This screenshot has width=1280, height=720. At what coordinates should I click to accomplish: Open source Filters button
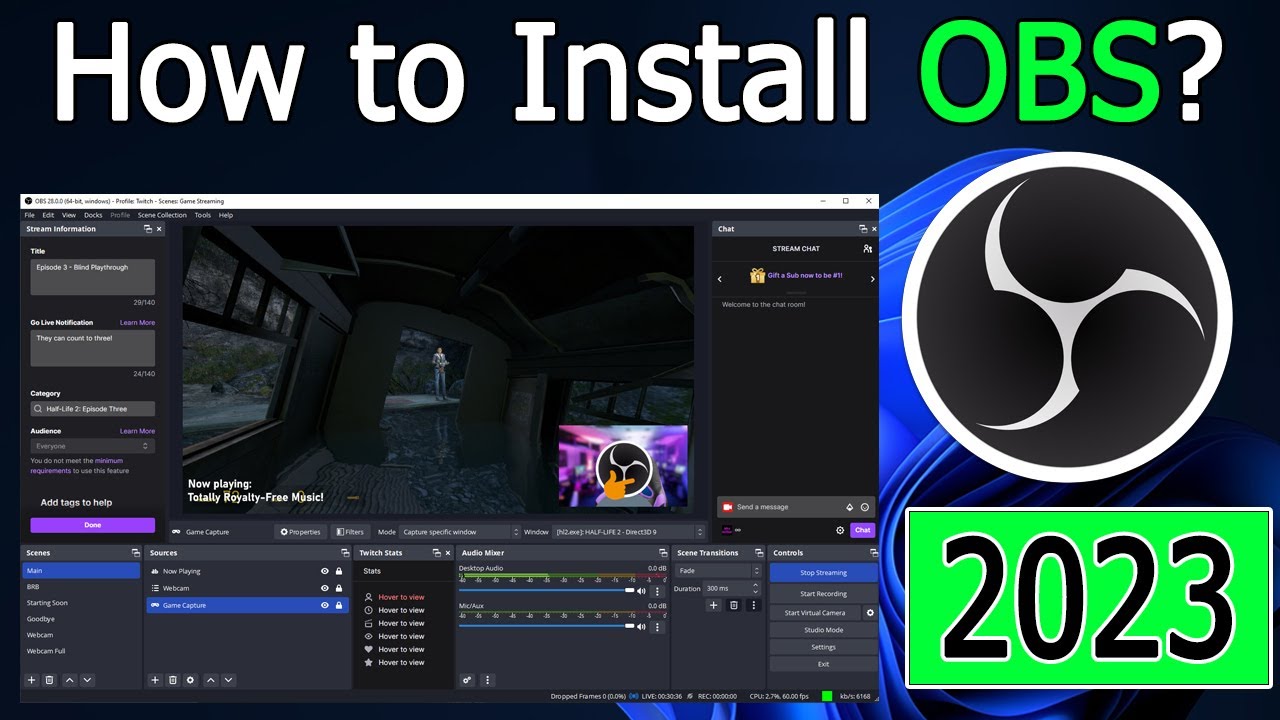(350, 532)
